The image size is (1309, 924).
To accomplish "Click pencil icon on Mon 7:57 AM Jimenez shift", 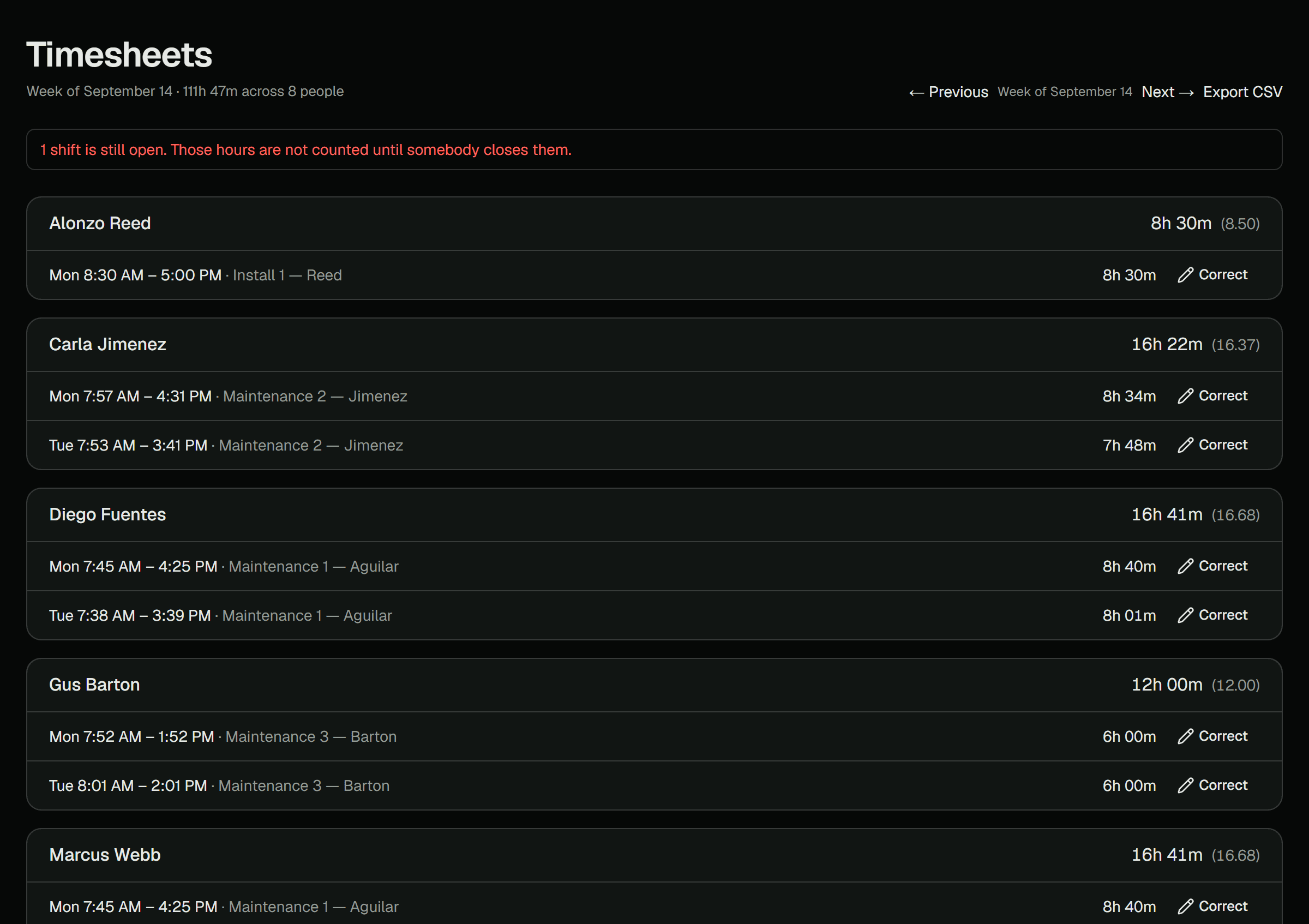I will click(x=1185, y=396).
